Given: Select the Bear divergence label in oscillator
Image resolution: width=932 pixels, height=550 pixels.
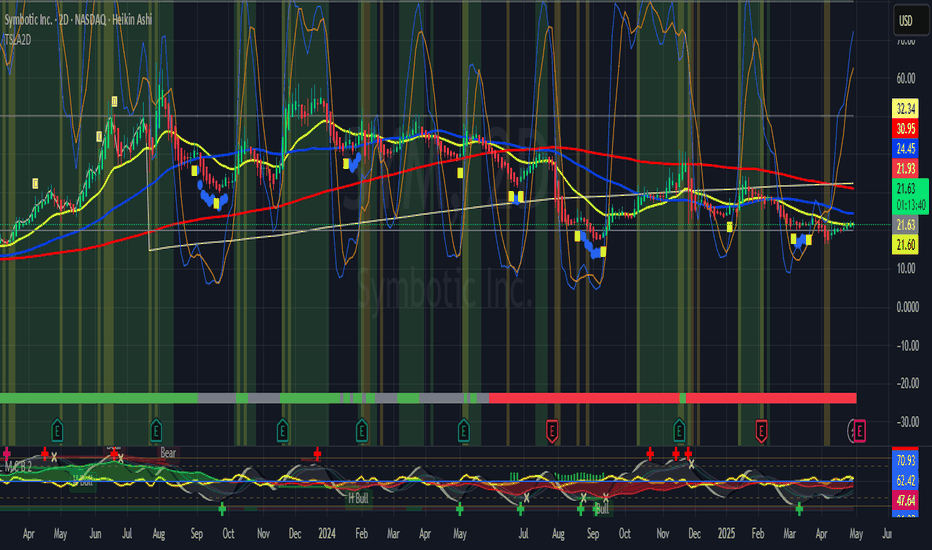Looking at the screenshot, I should (168, 453).
